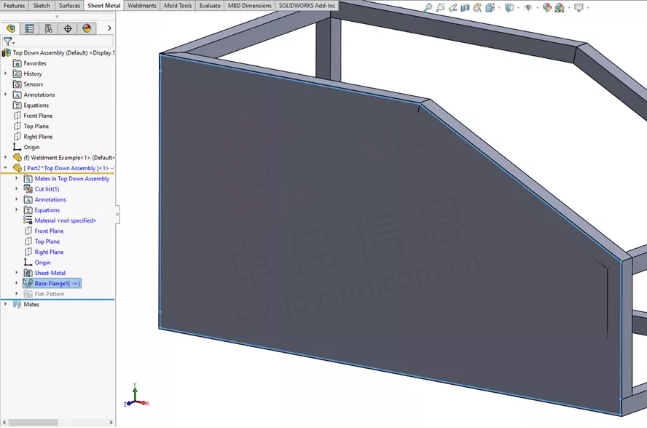Click Previous View icon
The image size is (647, 428).
pyautogui.click(x=453, y=7)
